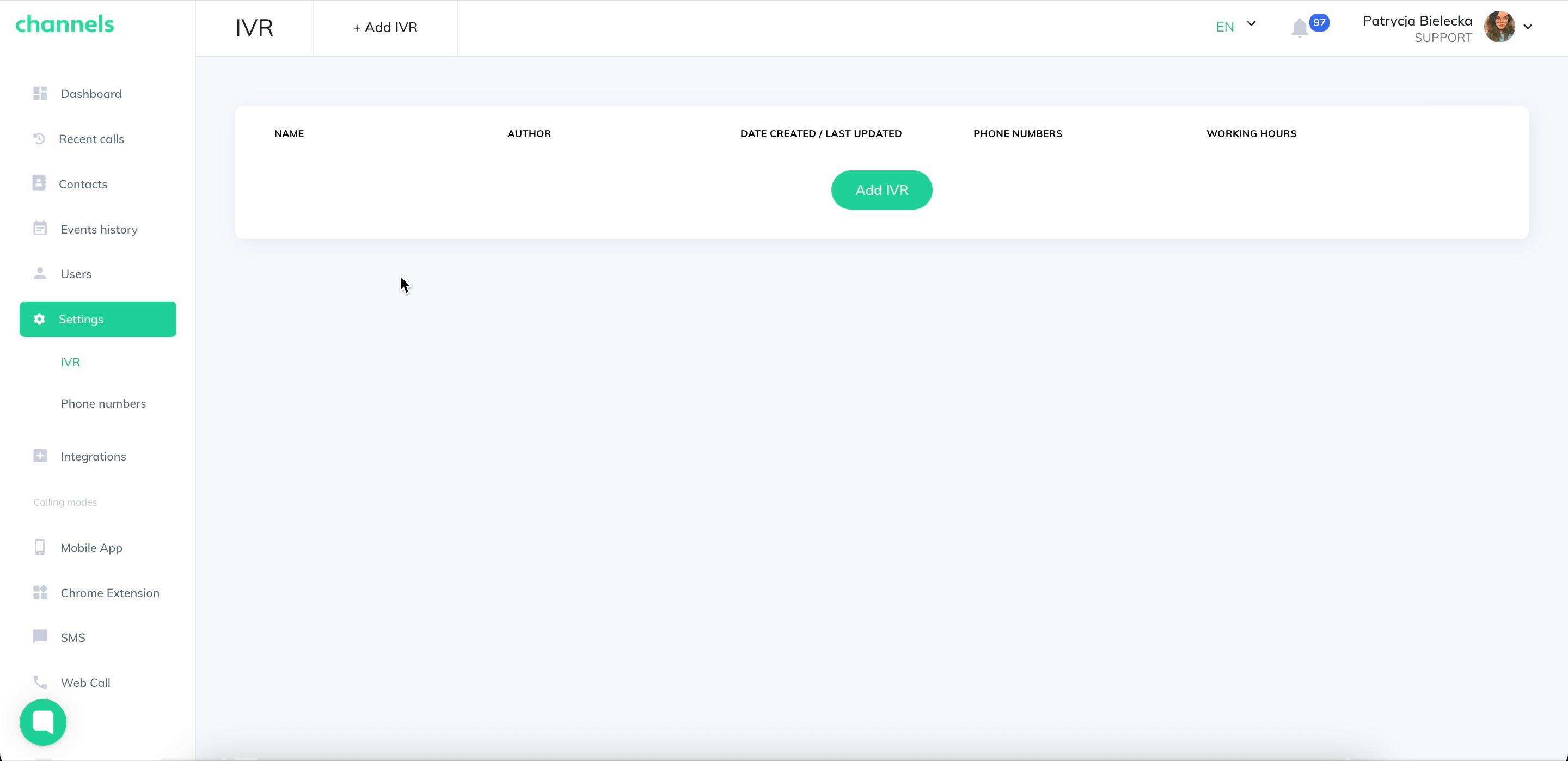The image size is (1568, 761).
Task: Click the 97 notification count badge
Action: coord(1319,22)
